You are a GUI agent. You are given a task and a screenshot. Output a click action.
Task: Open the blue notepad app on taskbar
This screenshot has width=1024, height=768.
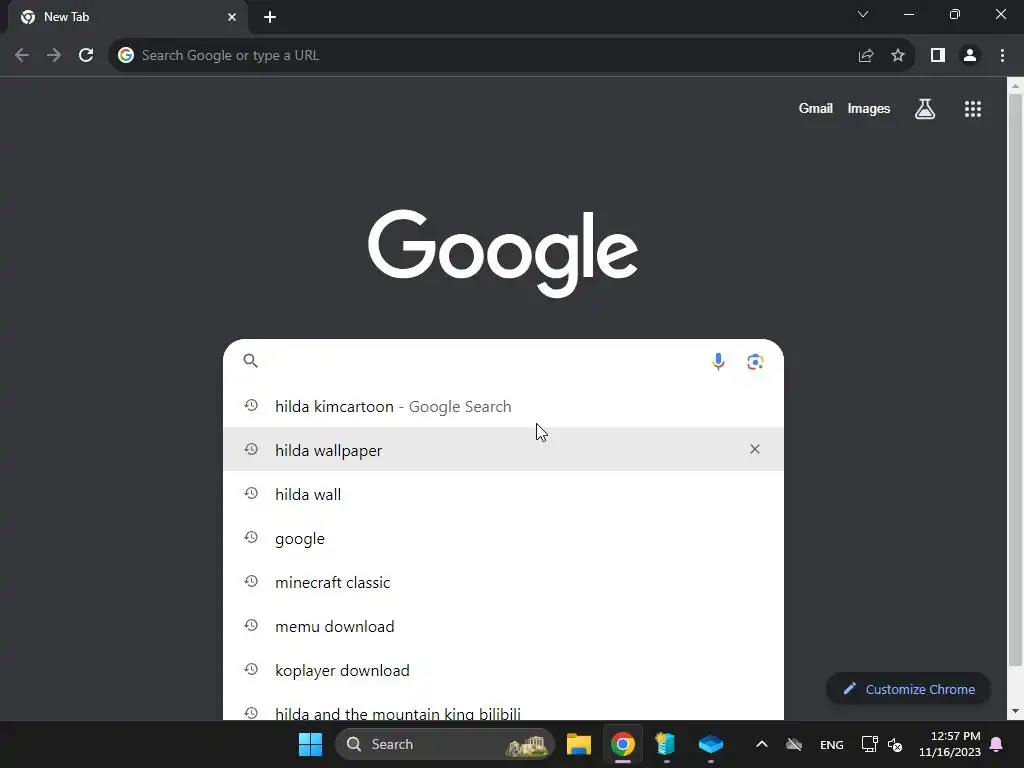pos(665,744)
